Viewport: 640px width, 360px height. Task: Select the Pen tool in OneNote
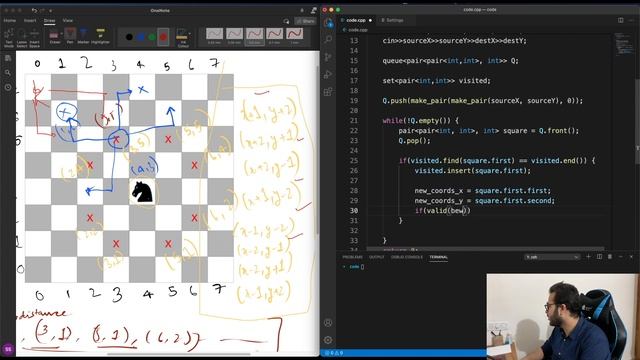click(70, 36)
